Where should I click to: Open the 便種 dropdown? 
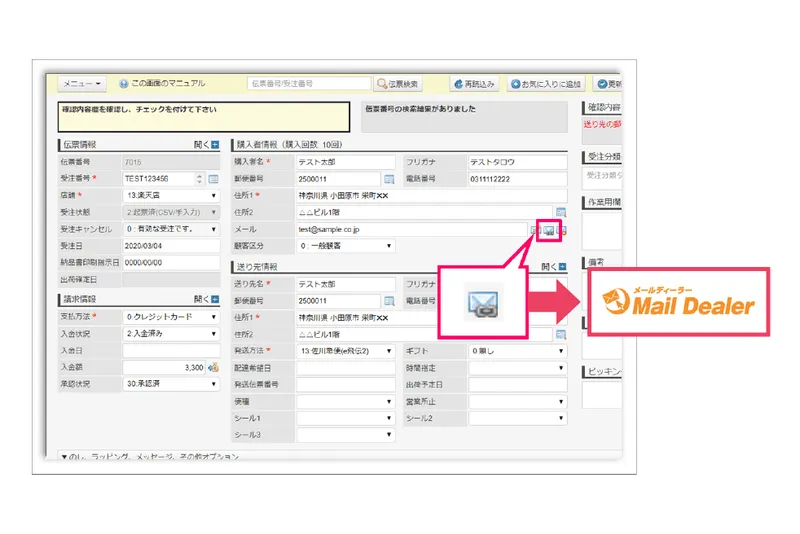[345, 401]
